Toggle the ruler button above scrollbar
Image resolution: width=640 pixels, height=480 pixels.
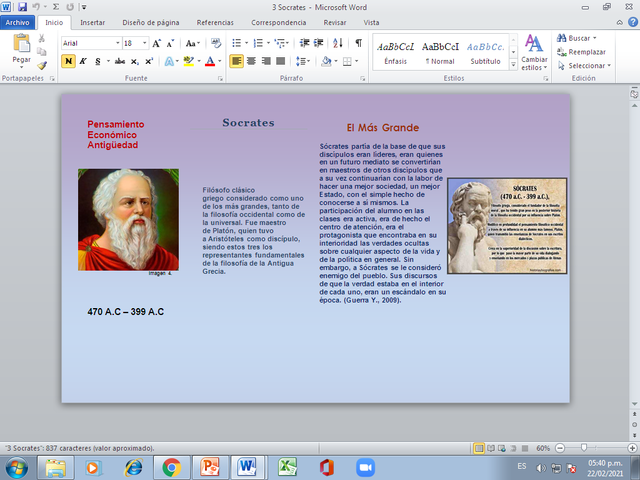pos(634,93)
